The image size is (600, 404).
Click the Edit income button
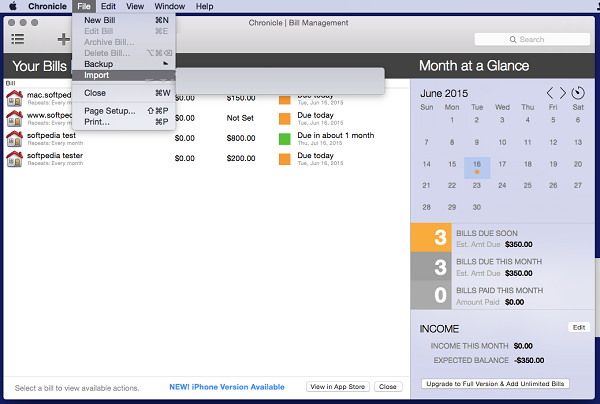click(x=579, y=327)
